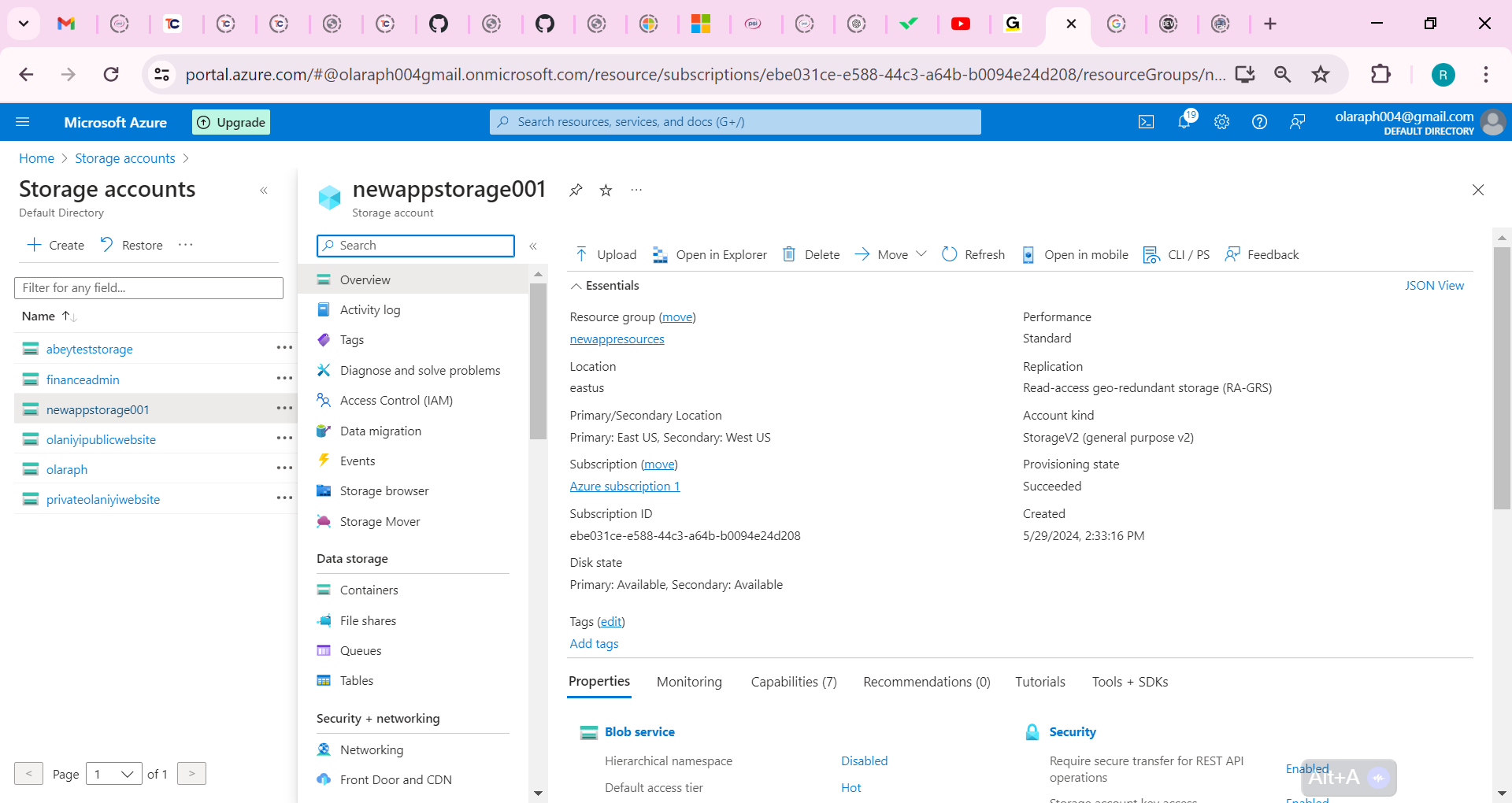Open JSON View
The height and width of the screenshot is (803, 1512).
click(1434, 286)
